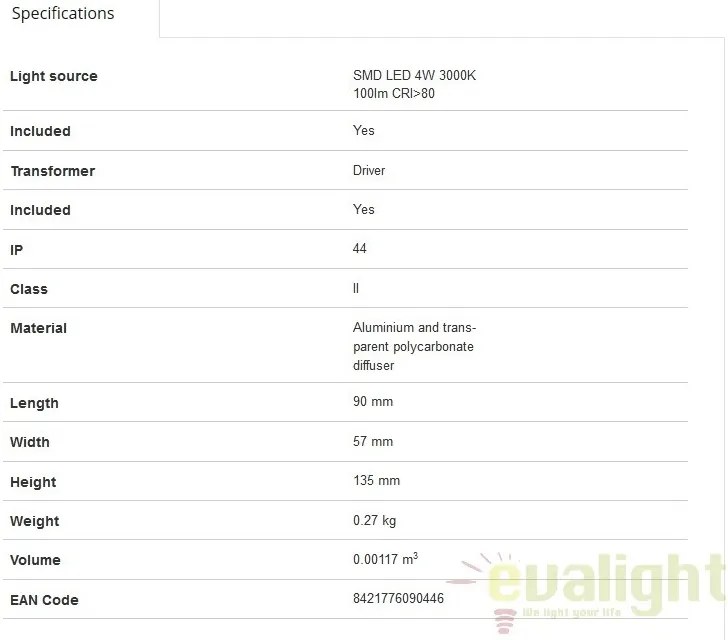
Task: Click the Length value 90 mm
Action: (373, 401)
